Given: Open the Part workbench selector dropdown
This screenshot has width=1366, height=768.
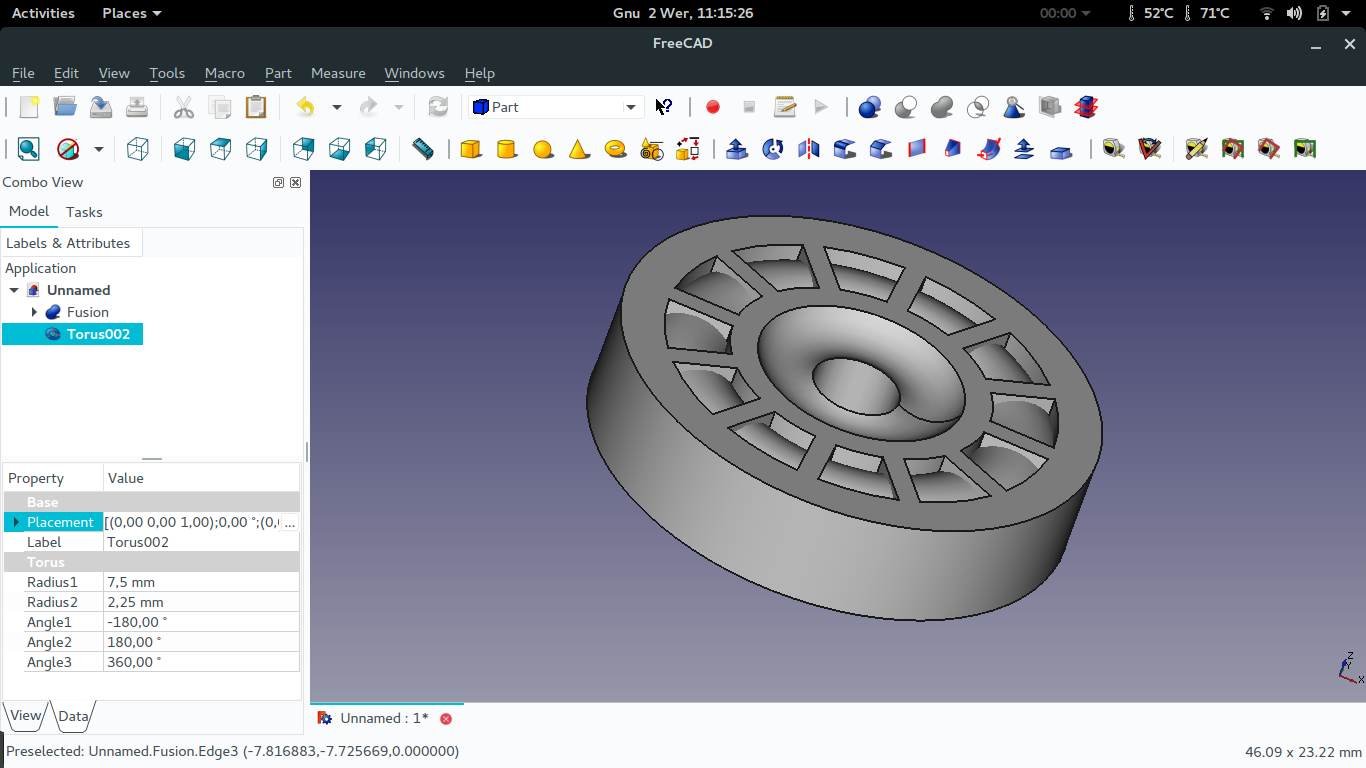Looking at the screenshot, I should click(630, 107).
